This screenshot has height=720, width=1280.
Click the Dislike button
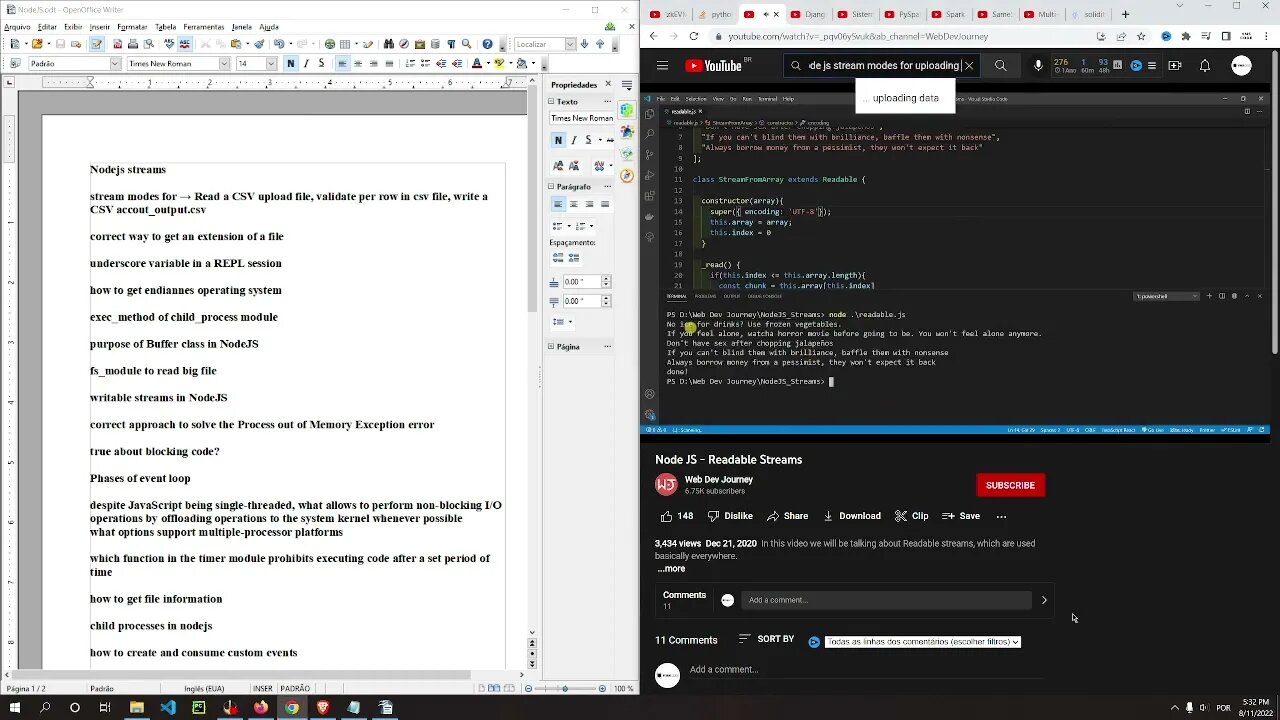730,516
